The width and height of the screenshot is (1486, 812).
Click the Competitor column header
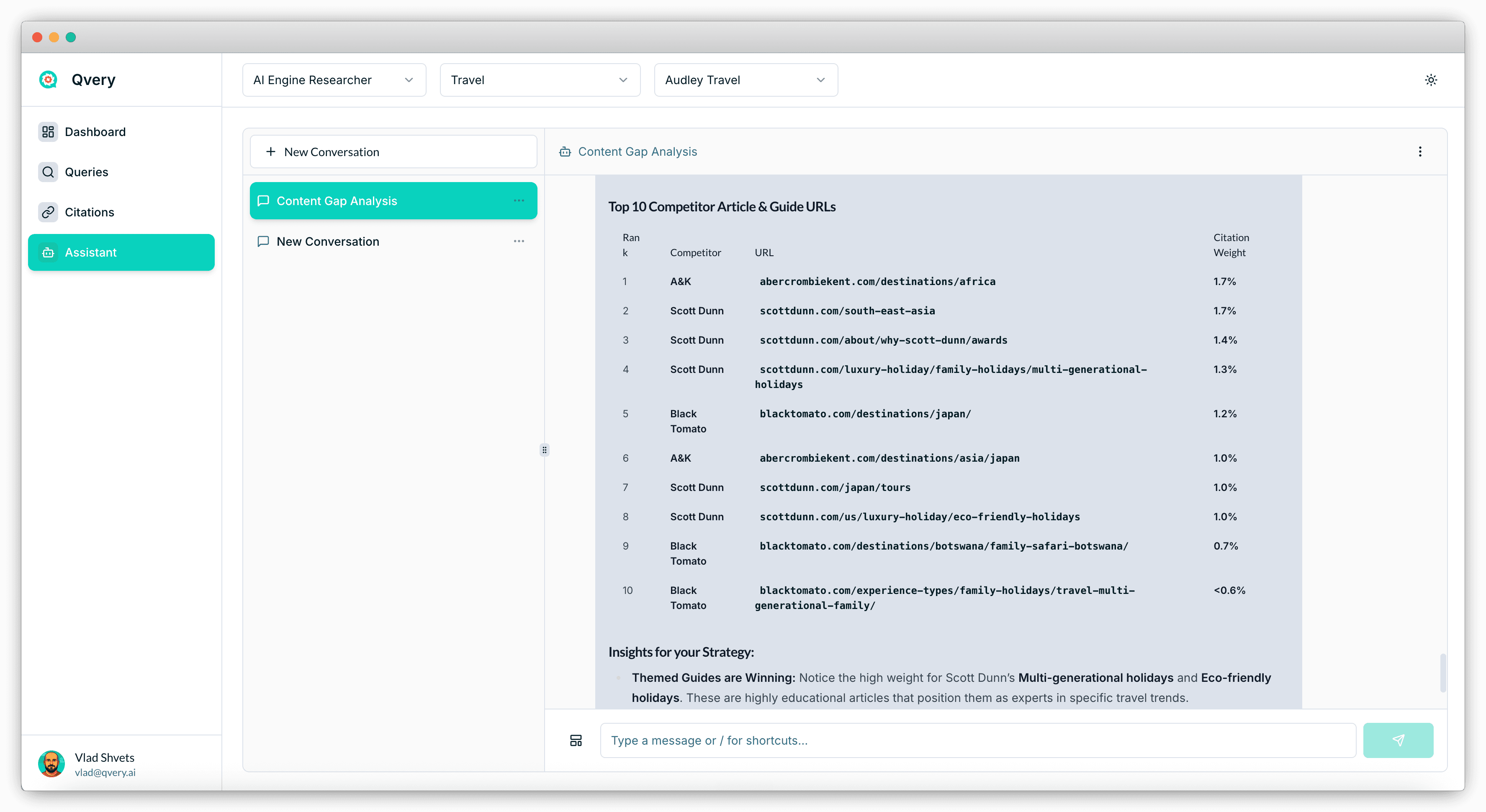pyautogui.click(x=695, y=252)
